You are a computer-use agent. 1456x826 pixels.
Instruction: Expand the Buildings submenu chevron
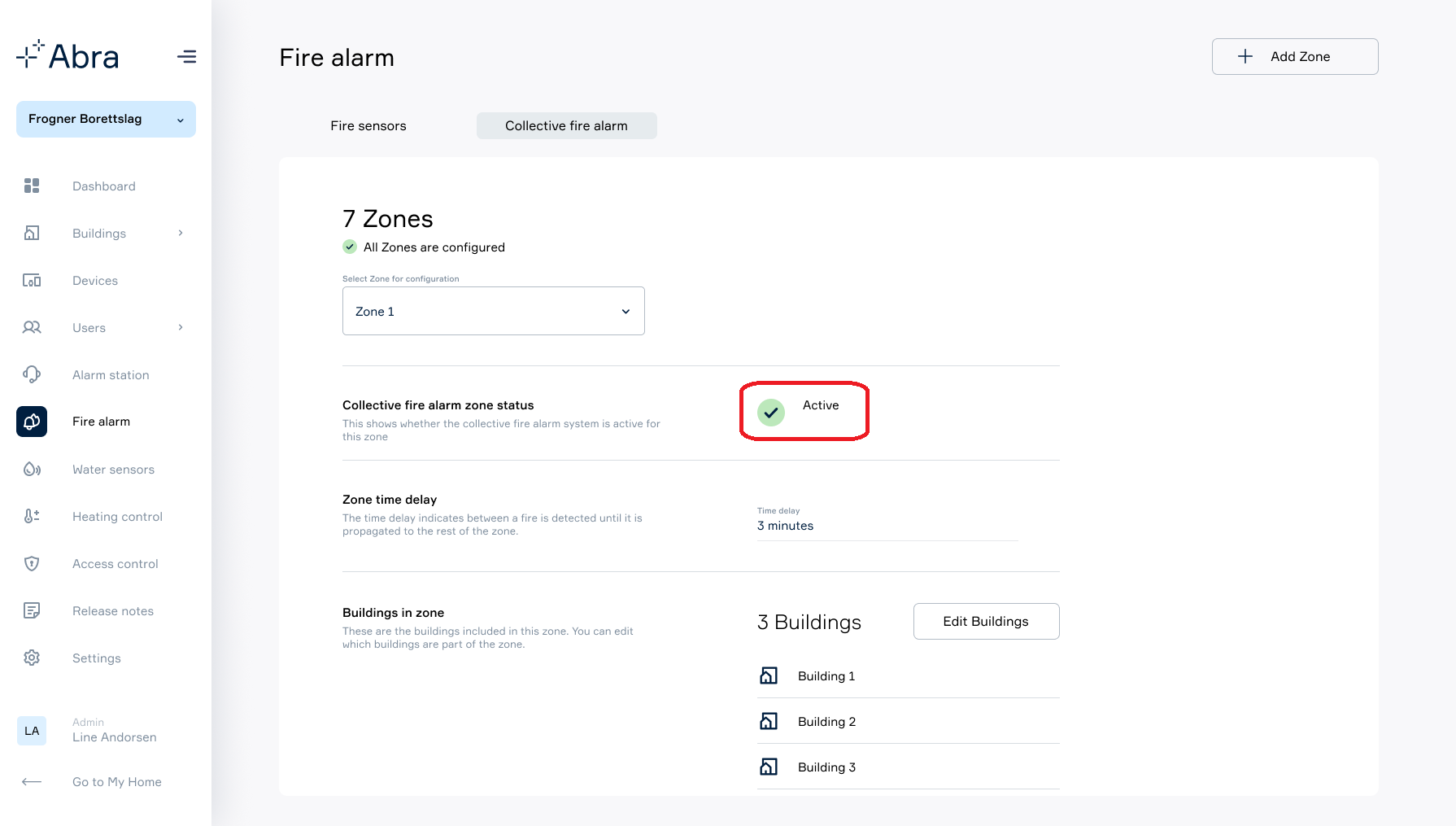click(x=181, y=234)
